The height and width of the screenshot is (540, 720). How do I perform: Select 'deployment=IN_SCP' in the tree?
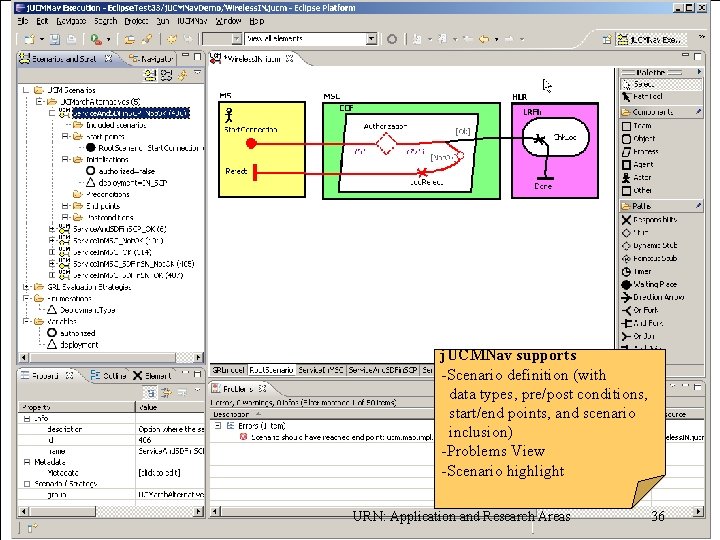click(x=127, y=182)
